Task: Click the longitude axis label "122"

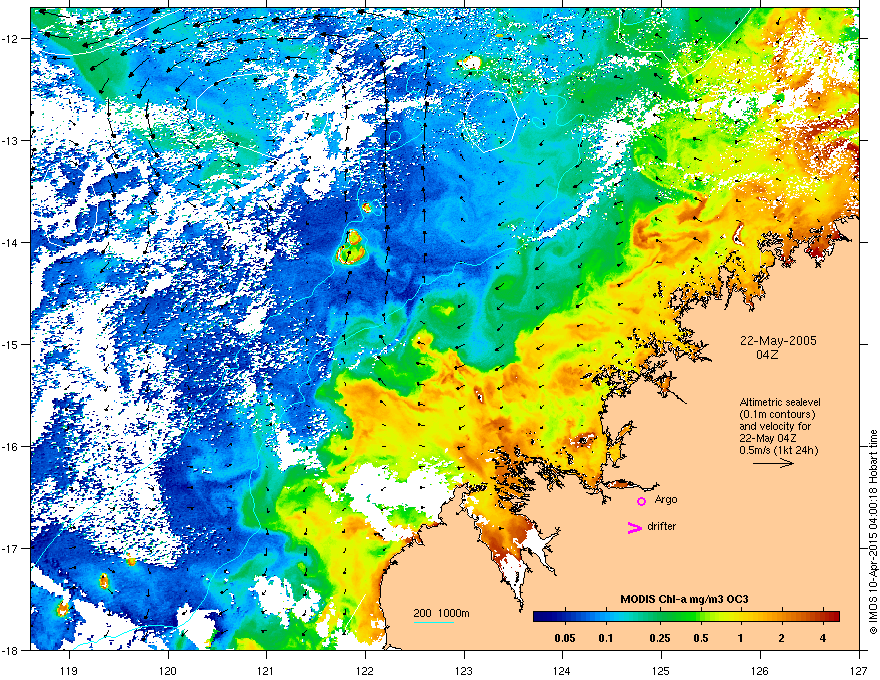Action: 365,670
